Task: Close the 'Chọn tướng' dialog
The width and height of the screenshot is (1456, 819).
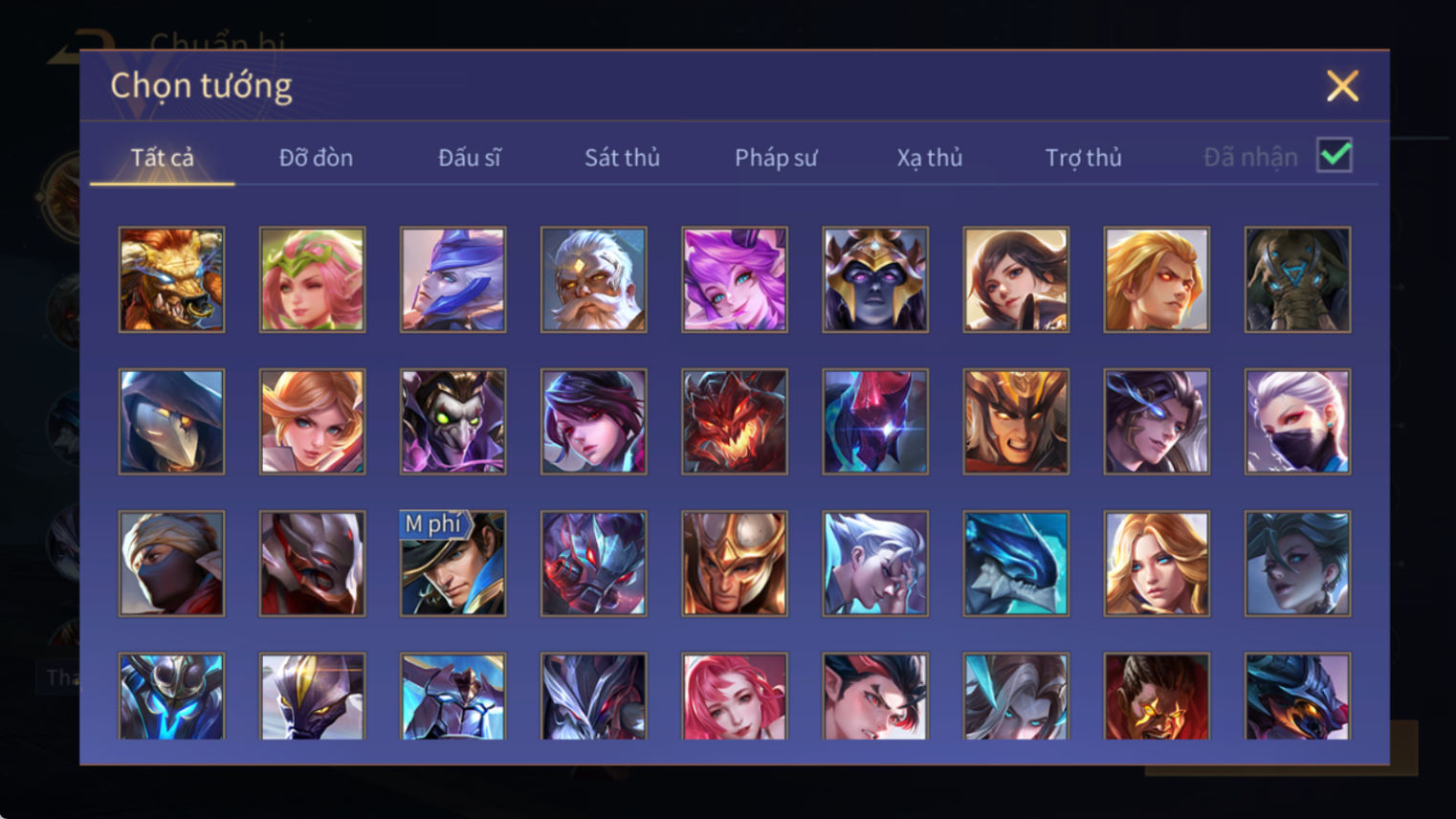Action: [1342, 86]
